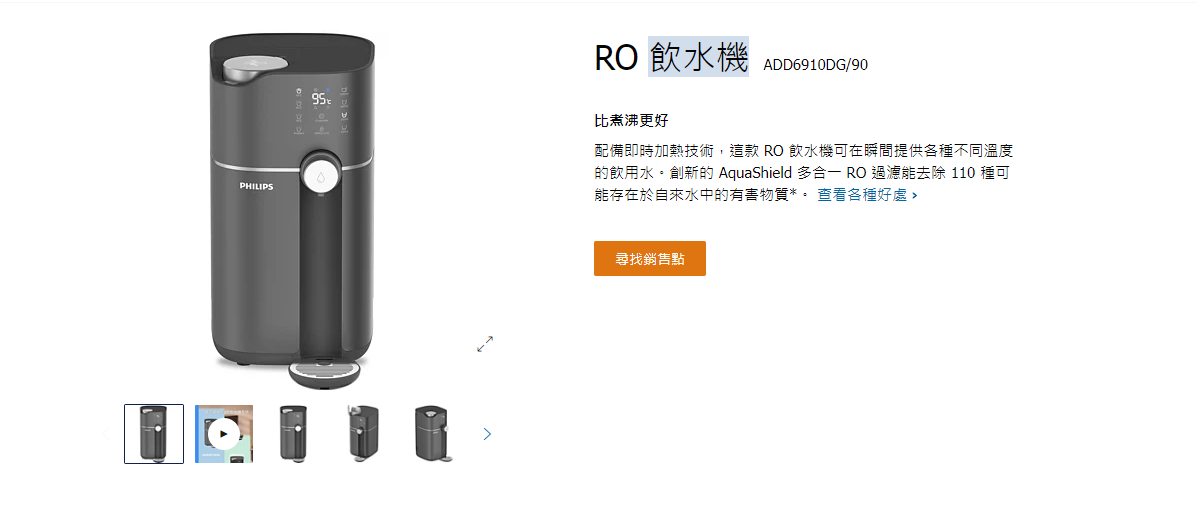Open the 查看各種好處 link
1197x509 pixels.
867,195
